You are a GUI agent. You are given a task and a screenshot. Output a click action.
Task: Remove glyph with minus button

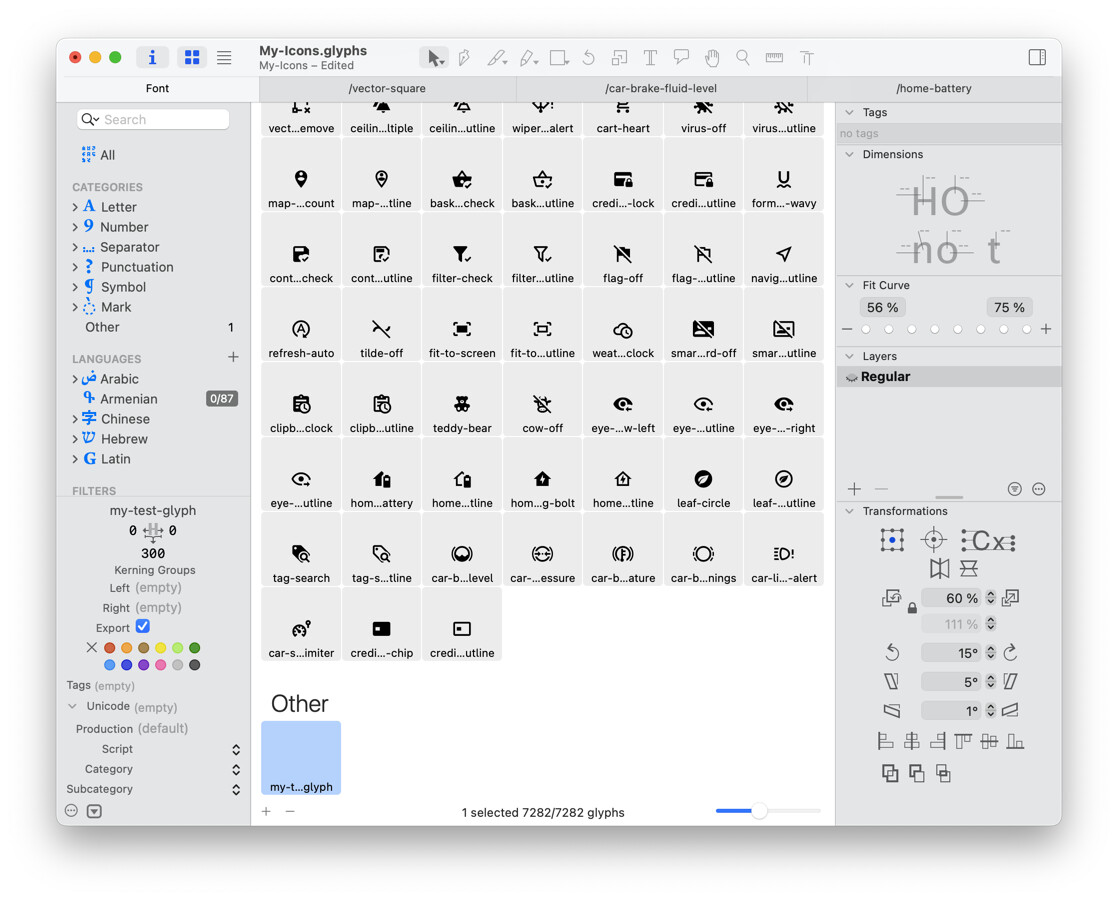tap(290, 811)
